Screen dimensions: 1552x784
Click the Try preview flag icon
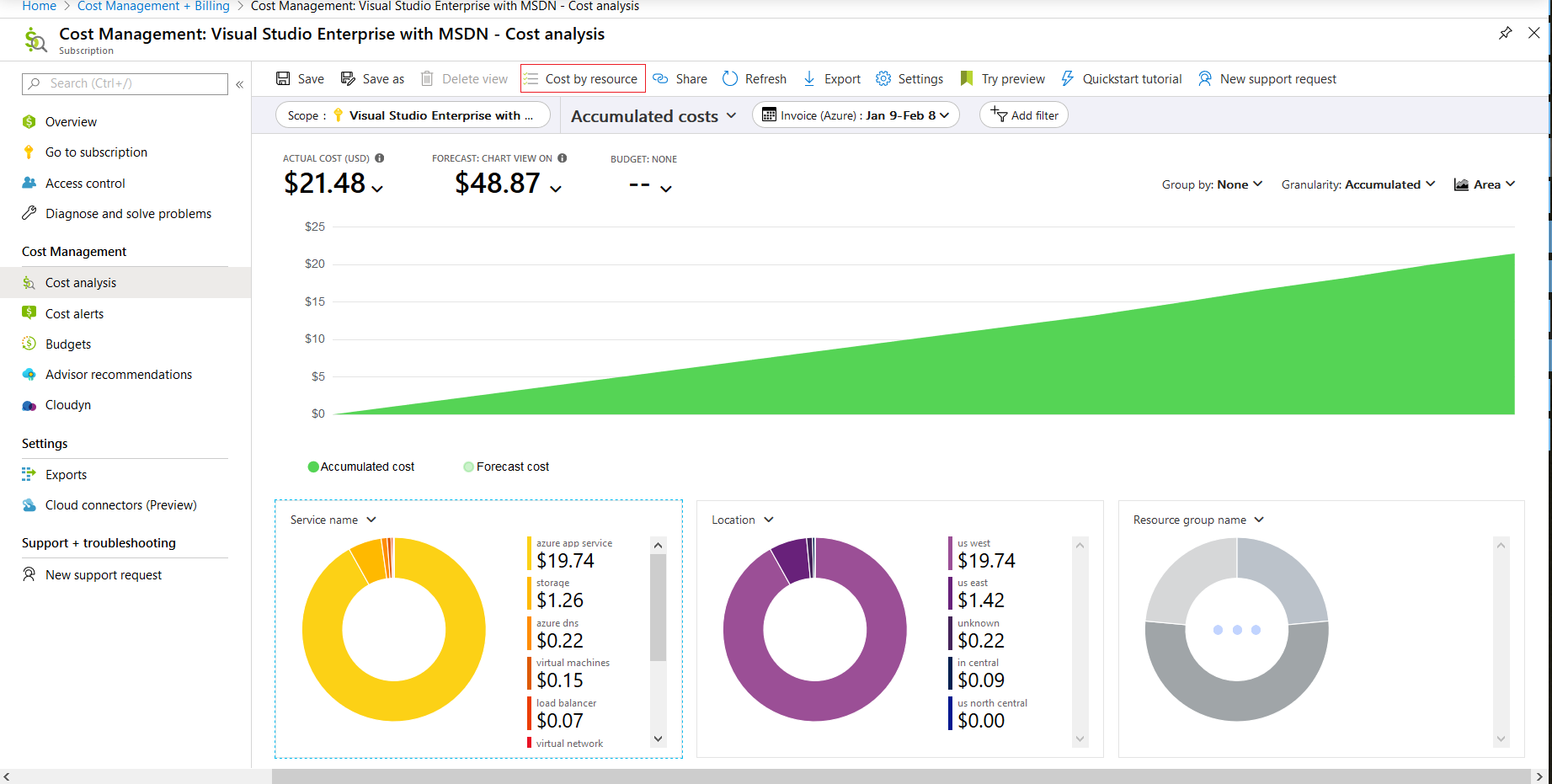click(x=967, y=78)
